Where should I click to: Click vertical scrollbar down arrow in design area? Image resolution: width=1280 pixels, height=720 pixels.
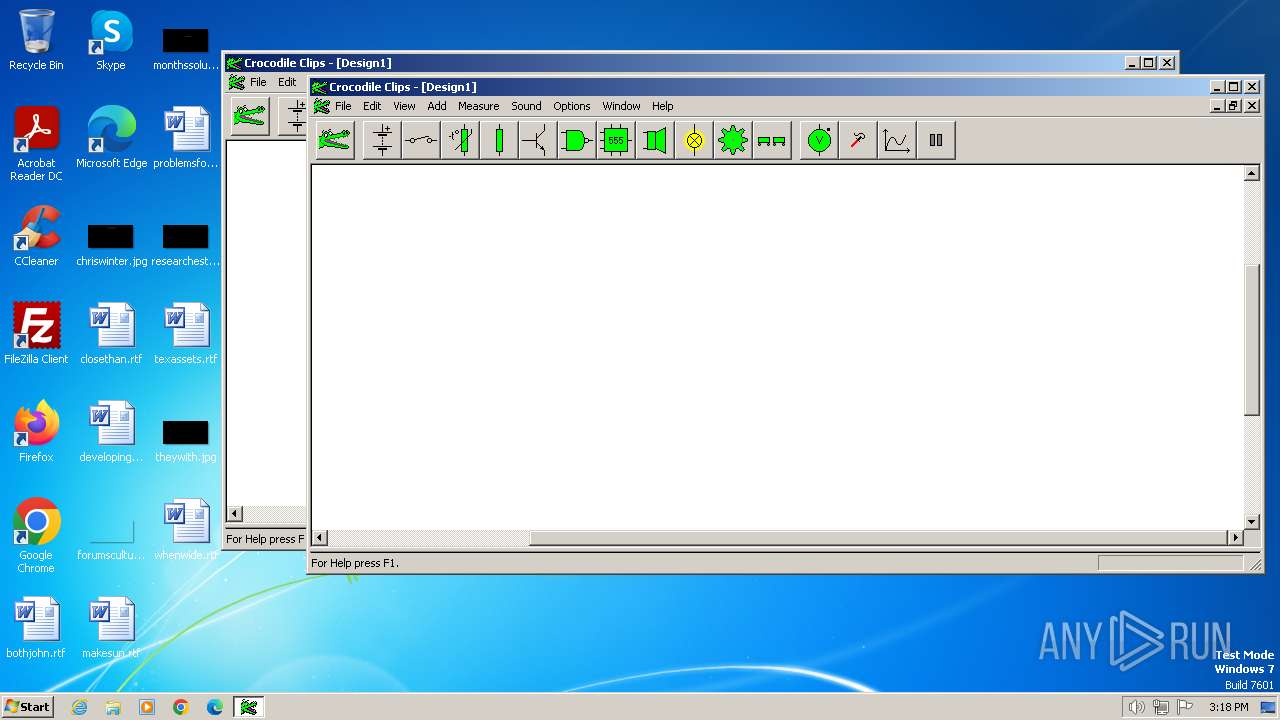click(x=1251, y=521)
